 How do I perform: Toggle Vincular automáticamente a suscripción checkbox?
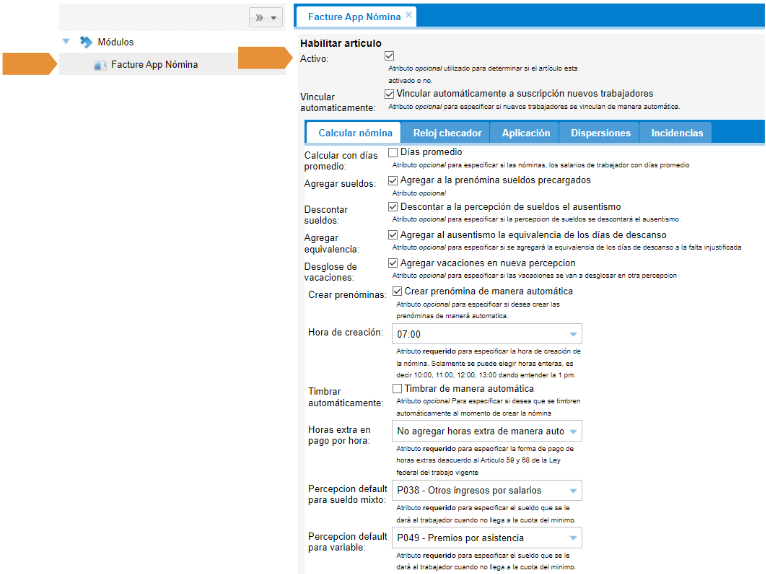tap(390, 94)
